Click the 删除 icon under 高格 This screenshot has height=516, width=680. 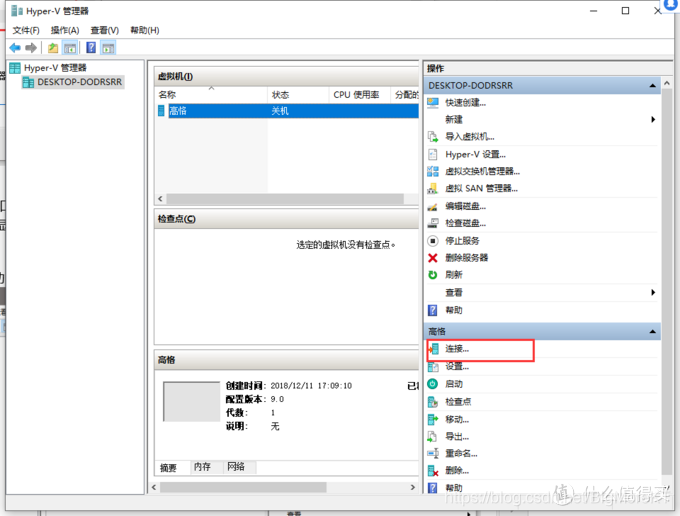coord(433,470)
